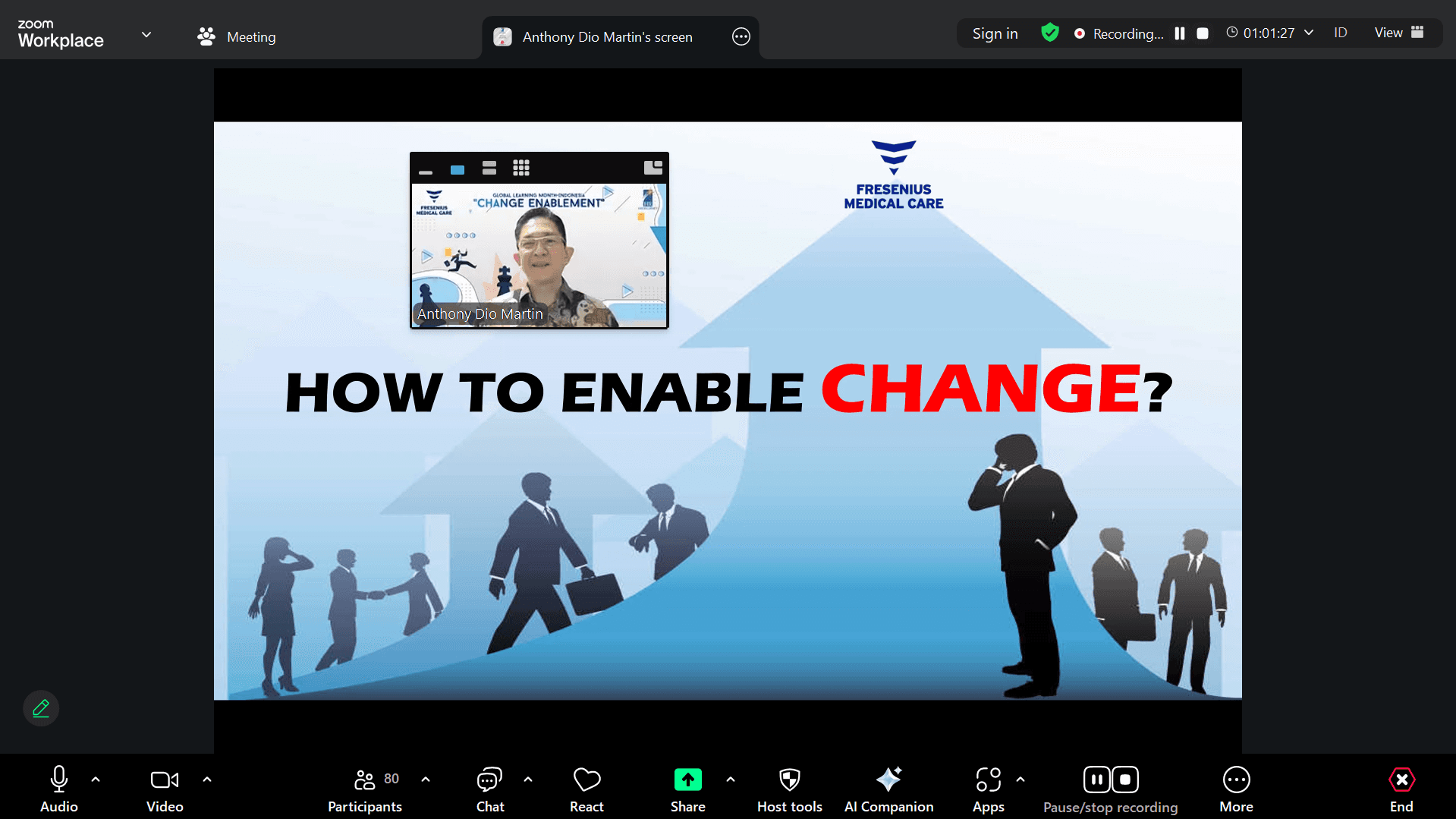The width and height of the screenshot is (1456, 819).
Task: Expand the Chat options caret
Action: (x=528, y=780)
